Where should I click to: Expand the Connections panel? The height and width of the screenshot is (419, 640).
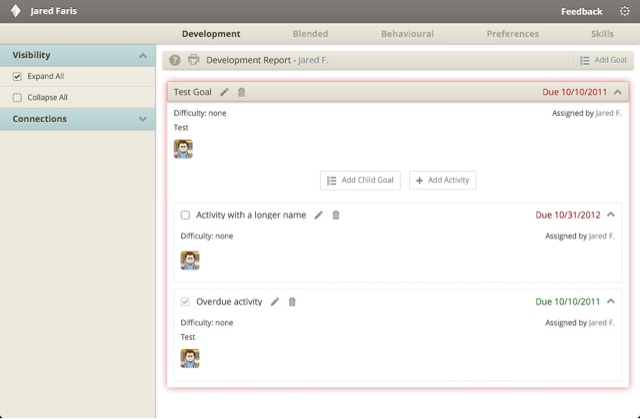142,119
